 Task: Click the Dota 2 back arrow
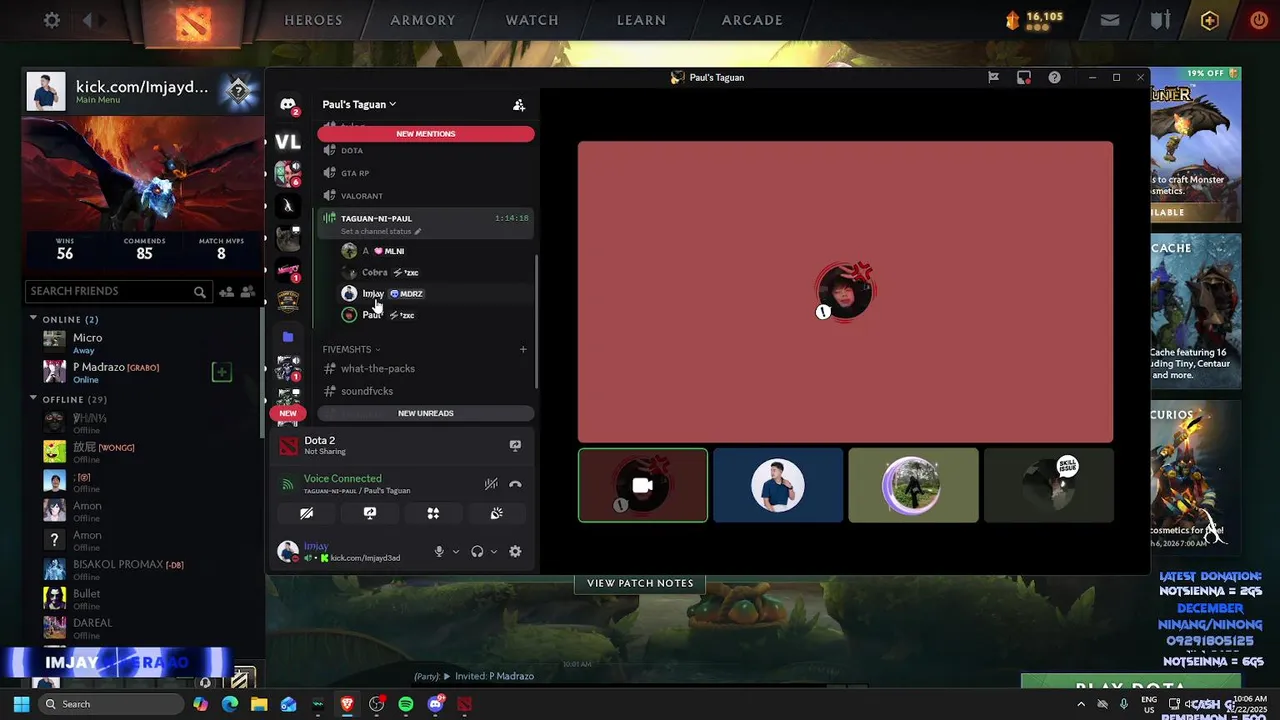pos(88,20)
